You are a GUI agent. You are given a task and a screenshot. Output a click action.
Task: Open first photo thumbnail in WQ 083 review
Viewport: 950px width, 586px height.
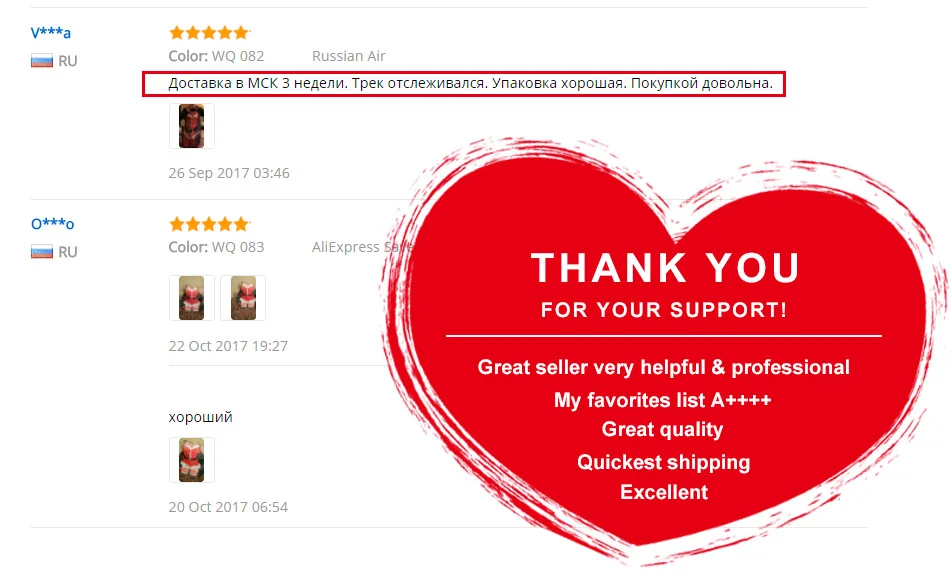tap(191, 298)
